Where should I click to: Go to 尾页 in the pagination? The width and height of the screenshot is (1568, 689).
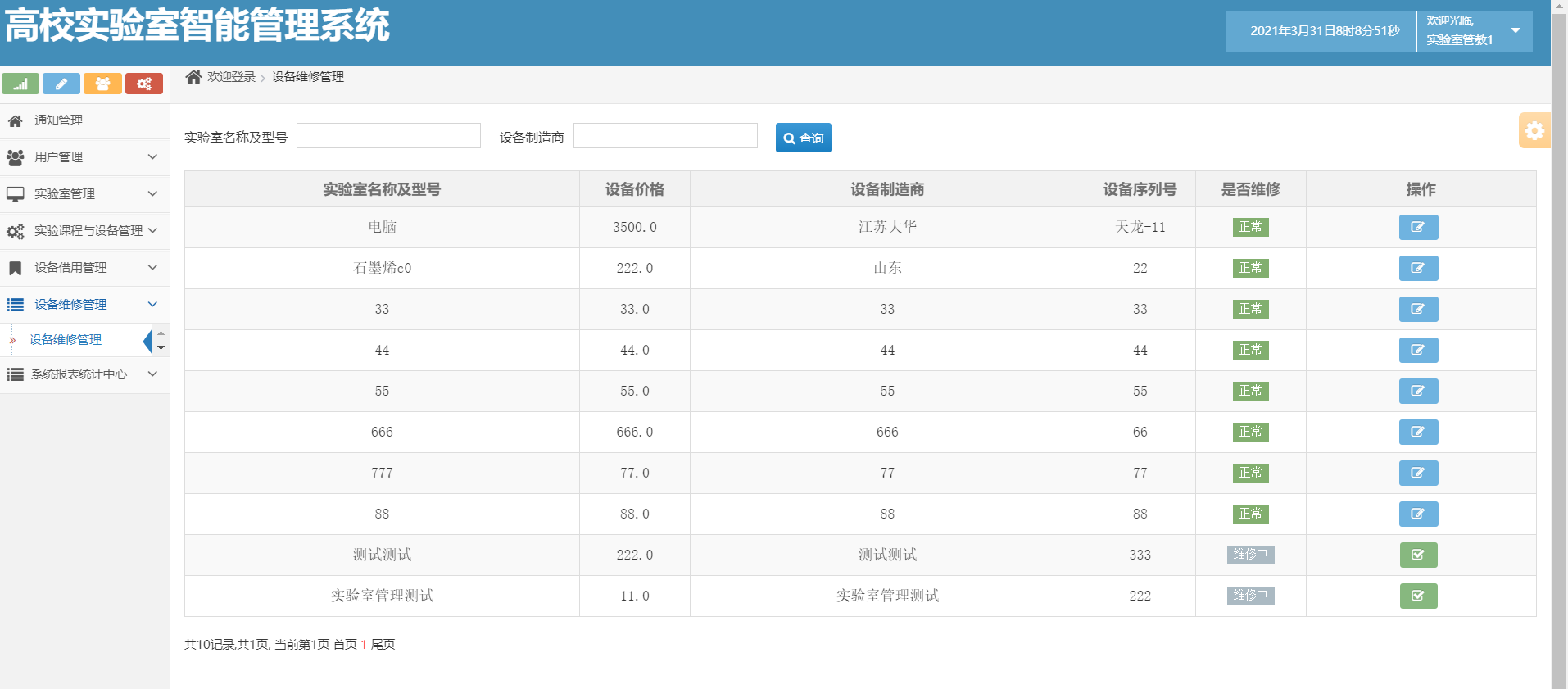(x=383, y=645)
